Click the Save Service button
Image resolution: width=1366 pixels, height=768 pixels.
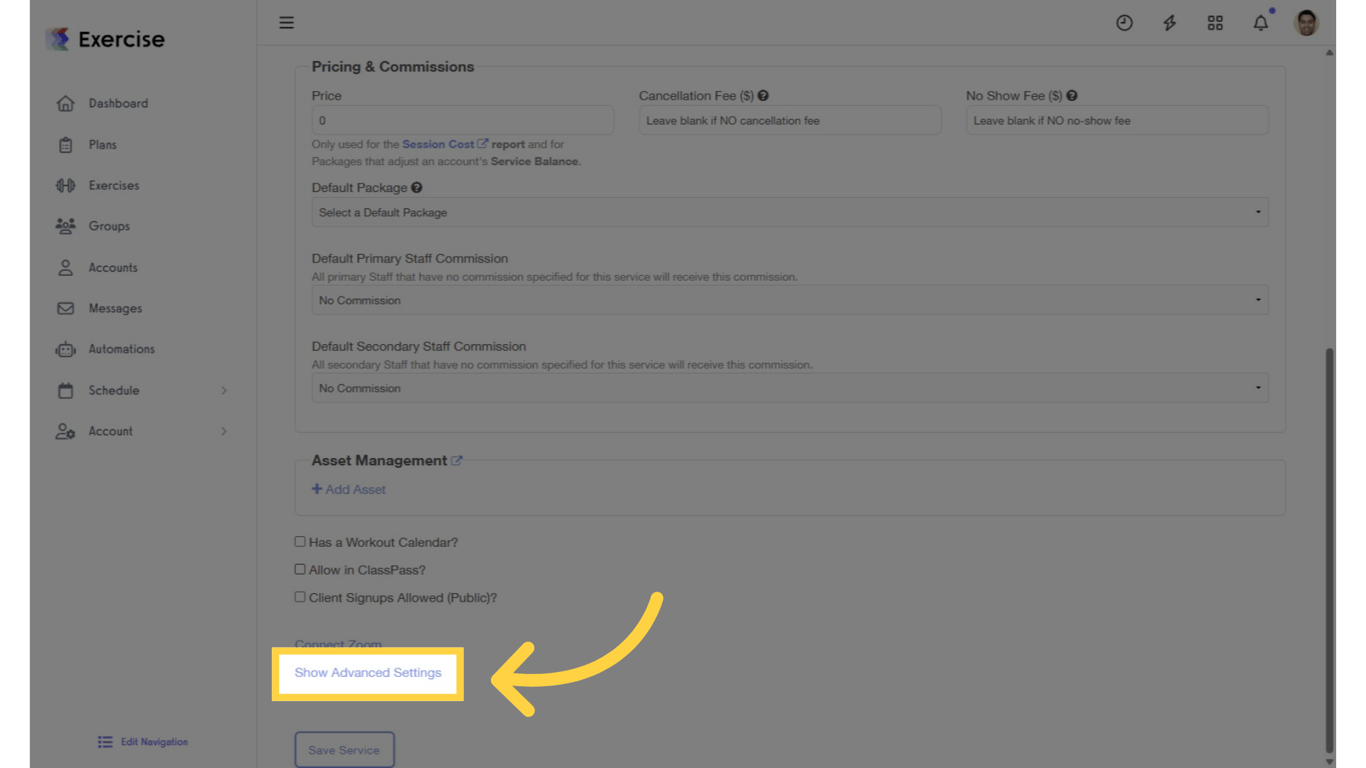(344, 749)
